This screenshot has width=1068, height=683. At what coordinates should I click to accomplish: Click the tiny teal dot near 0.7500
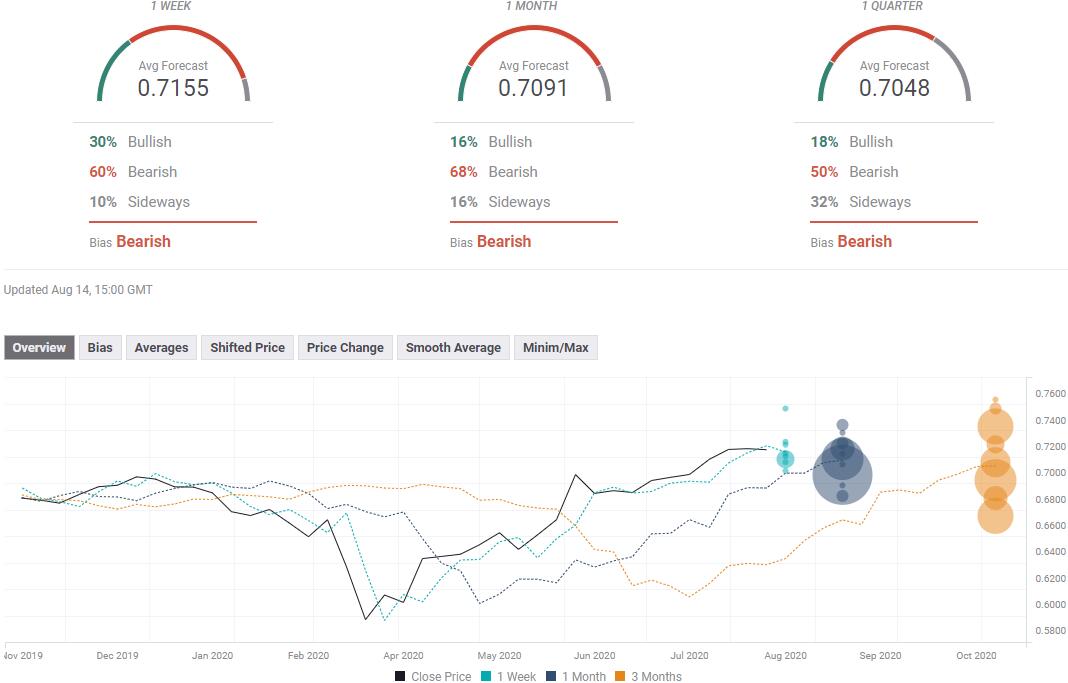(785, 408)
